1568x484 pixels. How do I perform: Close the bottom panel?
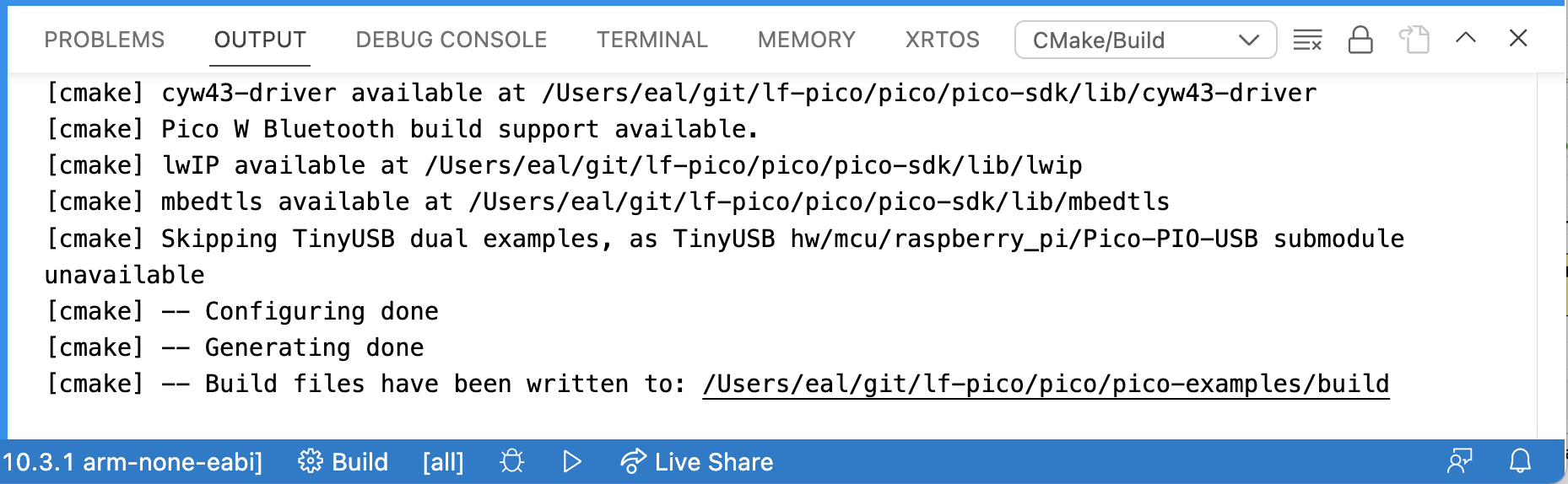click(x=1518, y=38)
